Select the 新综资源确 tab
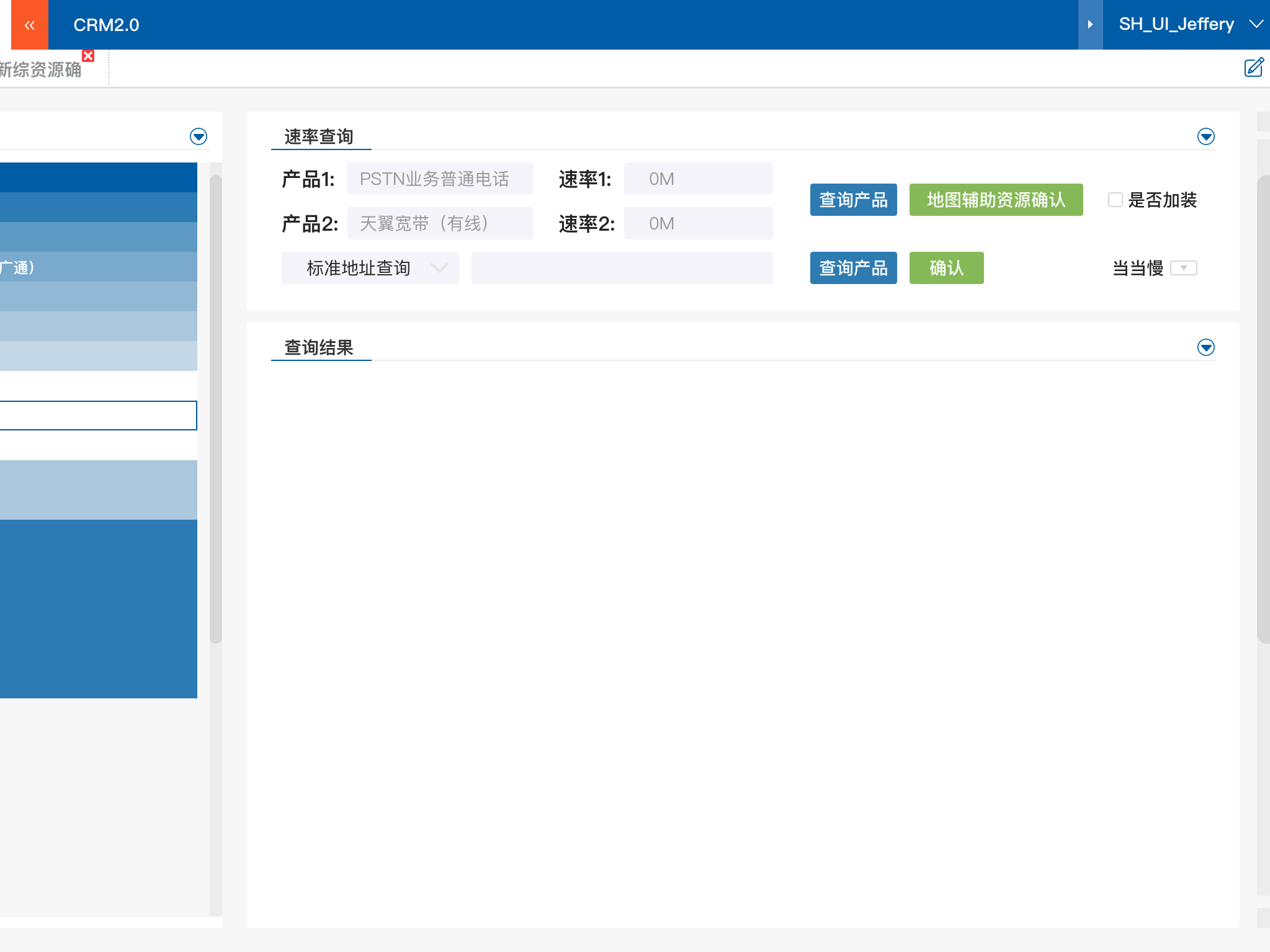This screenshot has width=1270, height=952. pyautogui.click(x=41, y=69)
